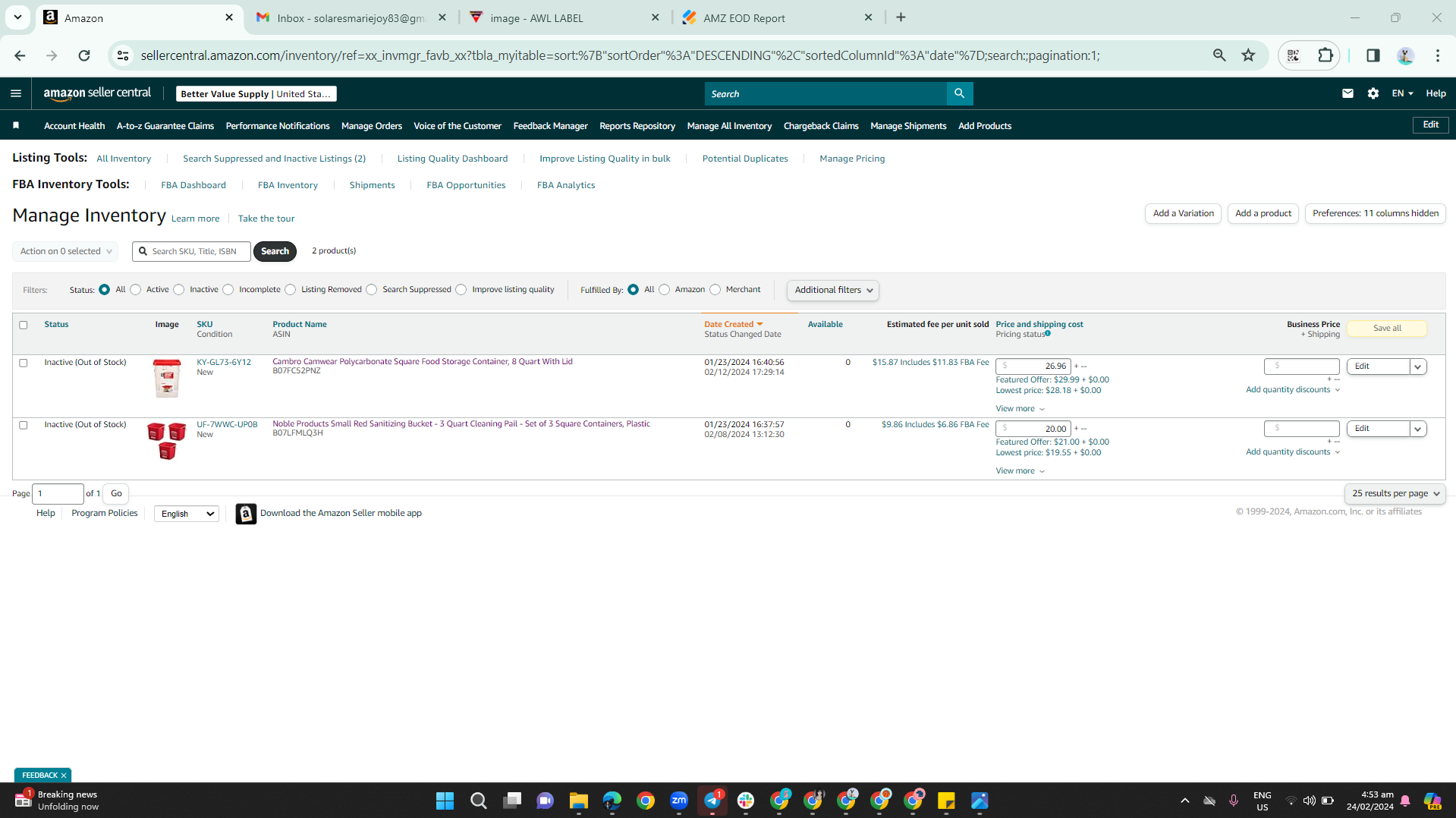Select the Active status filter
Image resolution: width=1456 pixels, height=818 pixels.
click(x=136, y=290)
